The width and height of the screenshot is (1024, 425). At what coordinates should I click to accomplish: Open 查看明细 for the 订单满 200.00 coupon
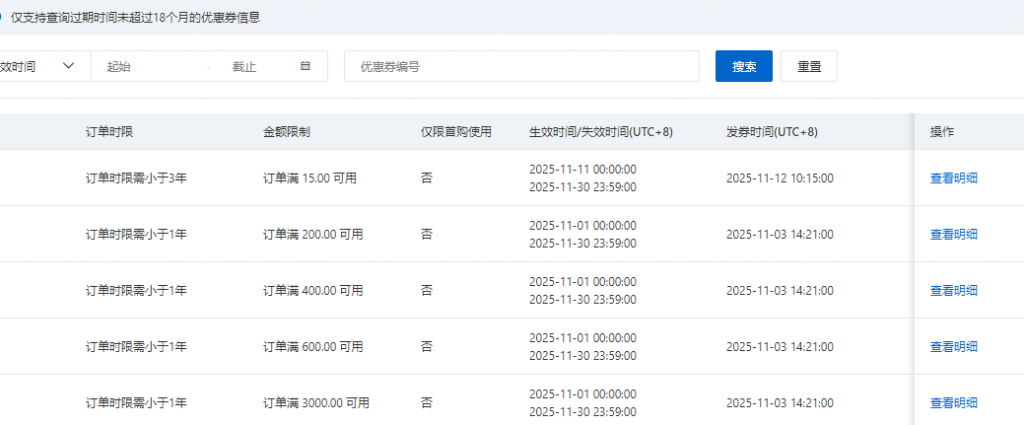point(953,234)
